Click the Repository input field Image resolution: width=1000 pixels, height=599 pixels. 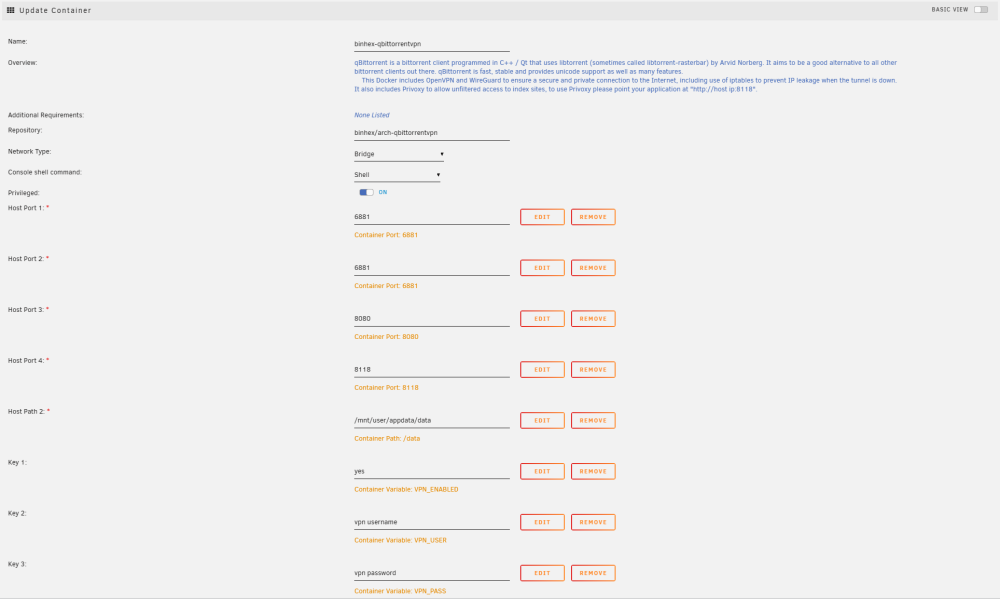pos(432,133)
